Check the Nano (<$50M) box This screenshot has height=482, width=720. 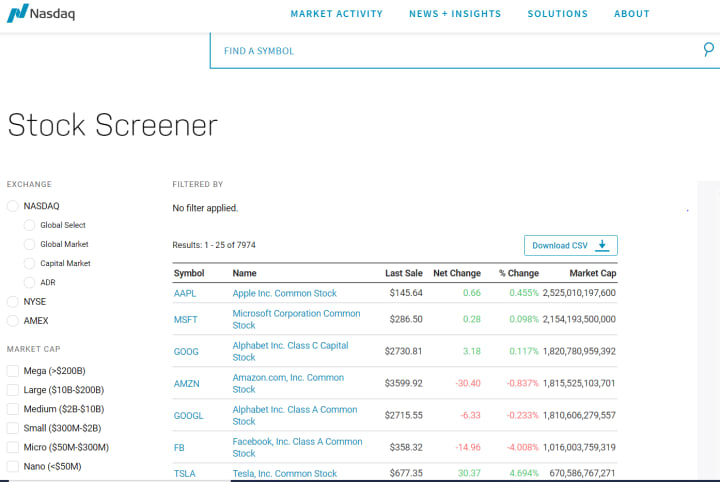tap(13, 466)
